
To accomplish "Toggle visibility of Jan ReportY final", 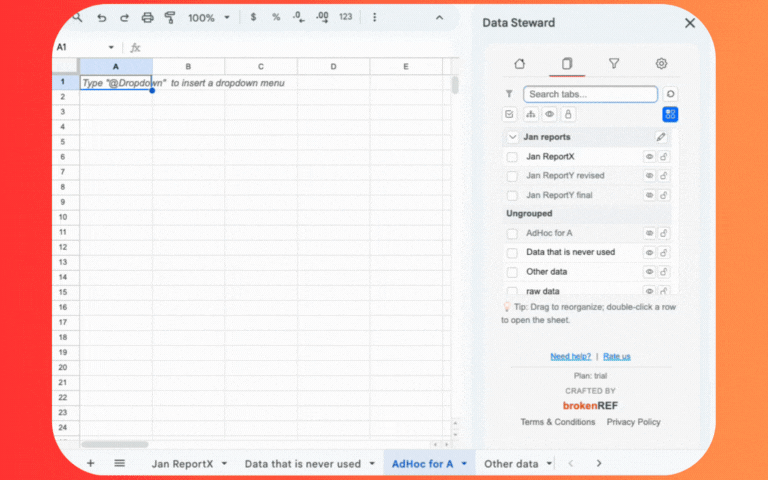I will (x=649, y=195).
